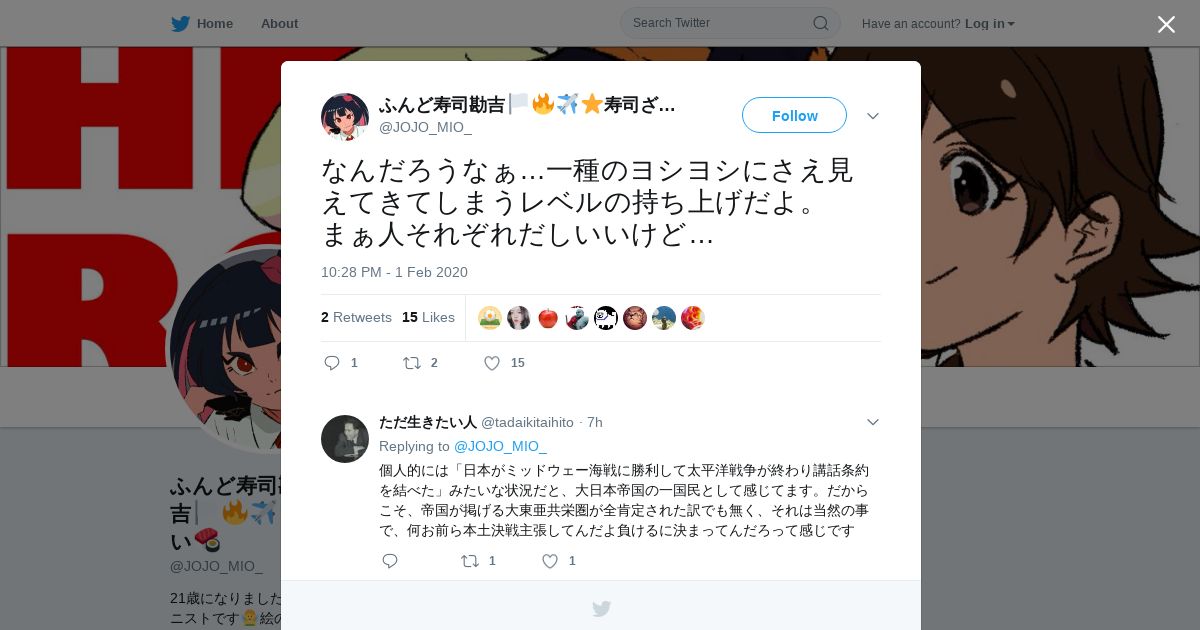The width and height of the screenshot is (1200, 630).
Task: Click the Twitter bird Home icon
Action: click(180, 24)
